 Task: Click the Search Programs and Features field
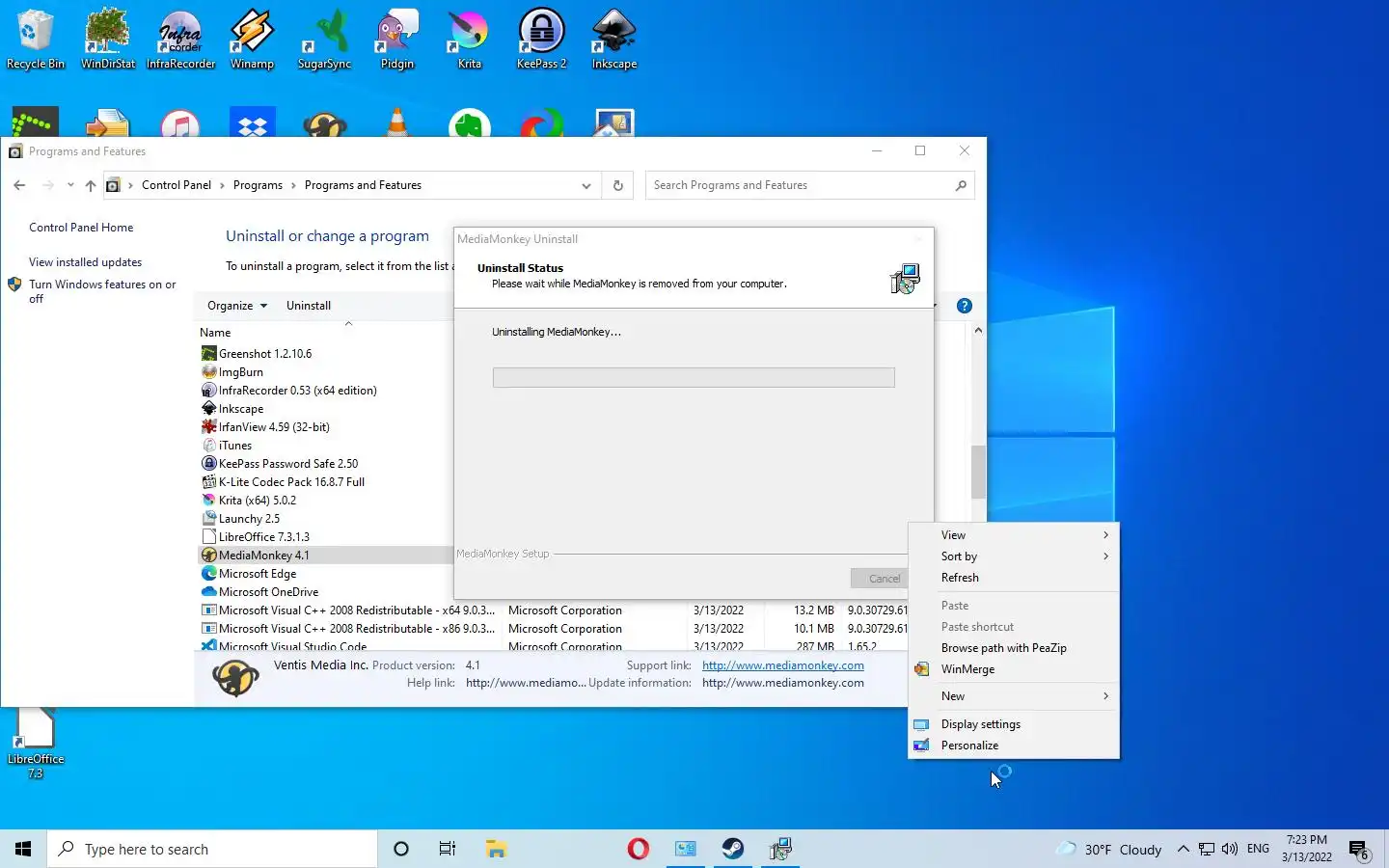click(801, 185)
